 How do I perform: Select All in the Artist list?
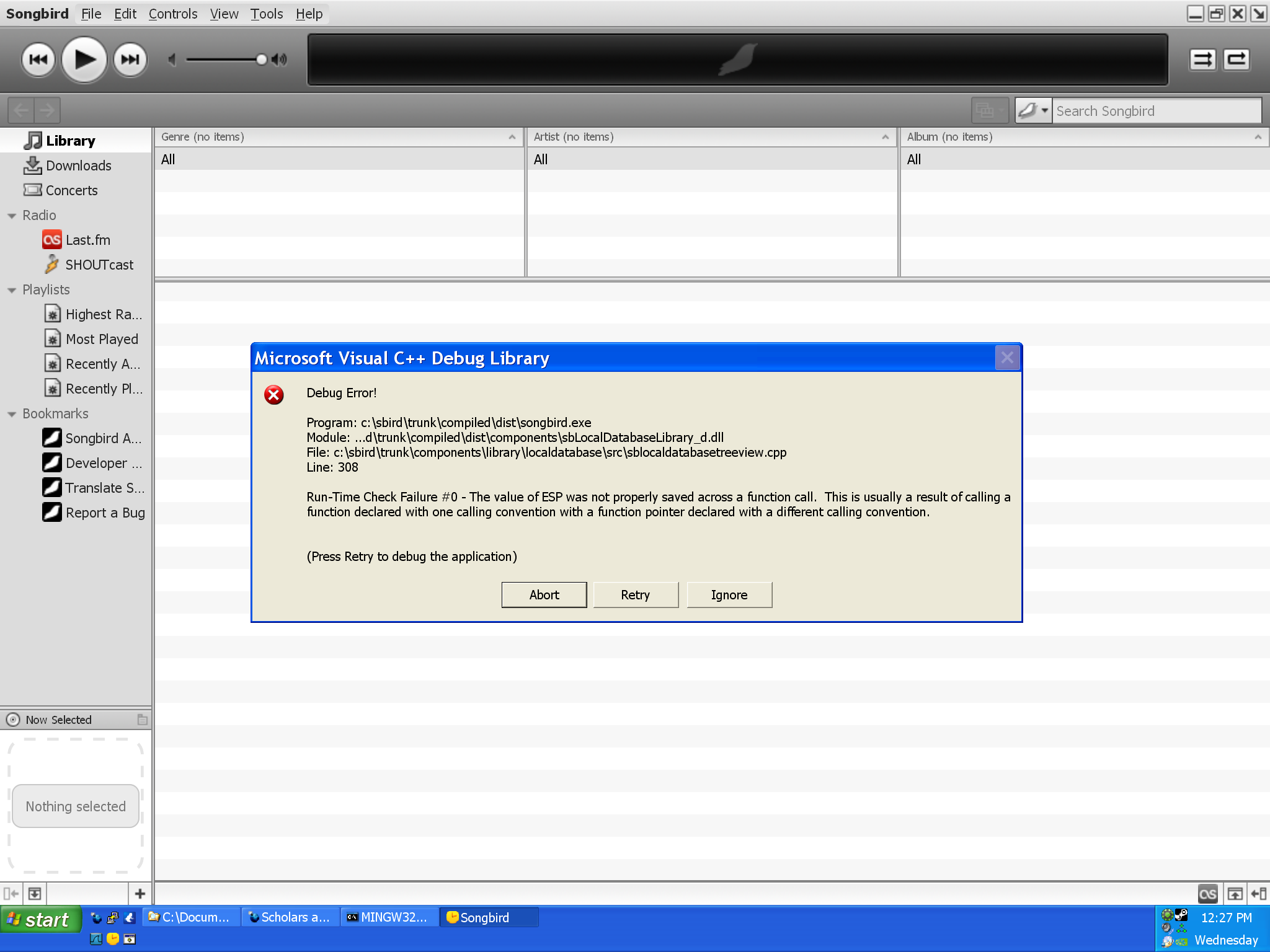712,159
